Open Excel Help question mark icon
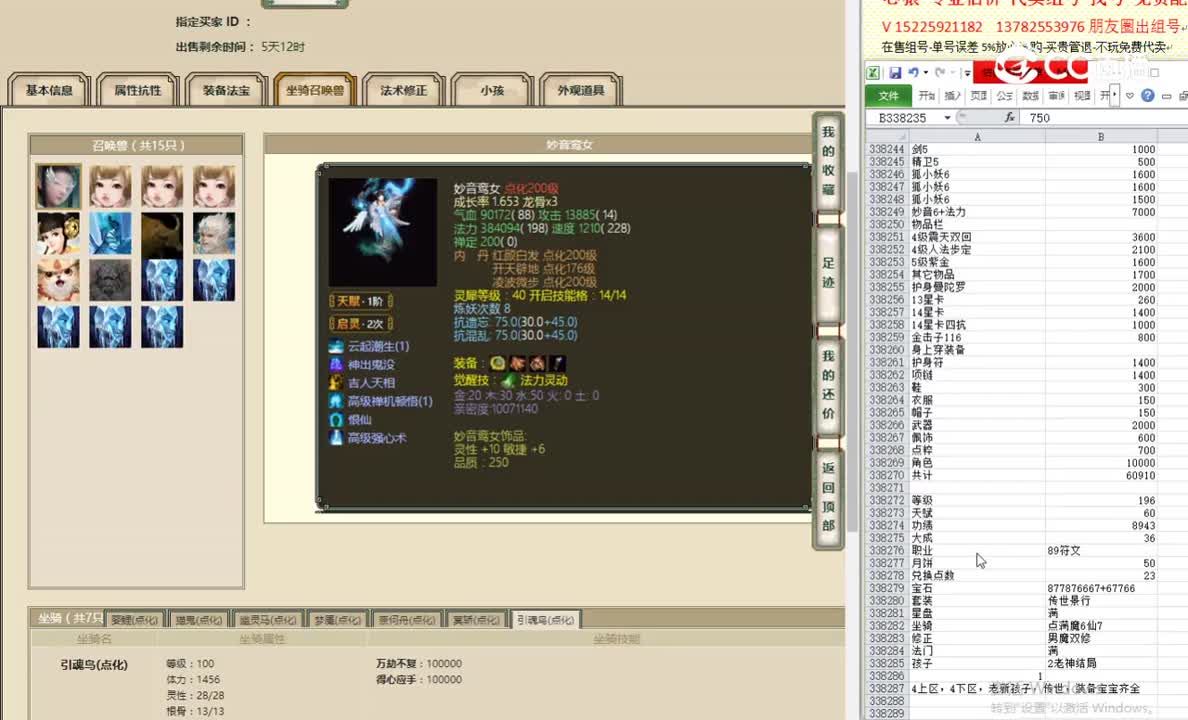 [1148, 95]
